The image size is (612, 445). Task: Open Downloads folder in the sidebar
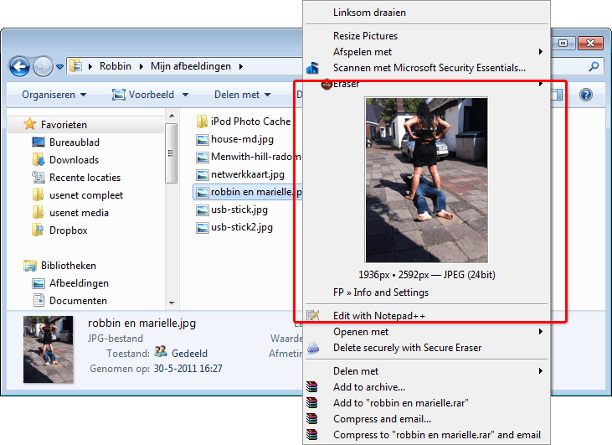pos(66,160)
